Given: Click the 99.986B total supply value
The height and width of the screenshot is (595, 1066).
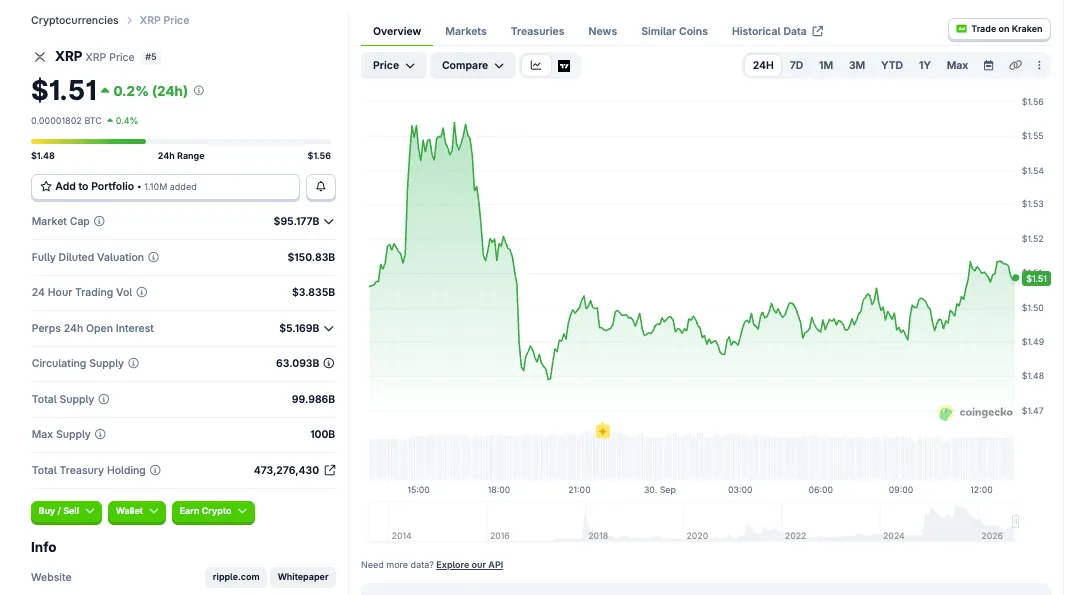Looking at the screenshot, I should pos(313,399).
